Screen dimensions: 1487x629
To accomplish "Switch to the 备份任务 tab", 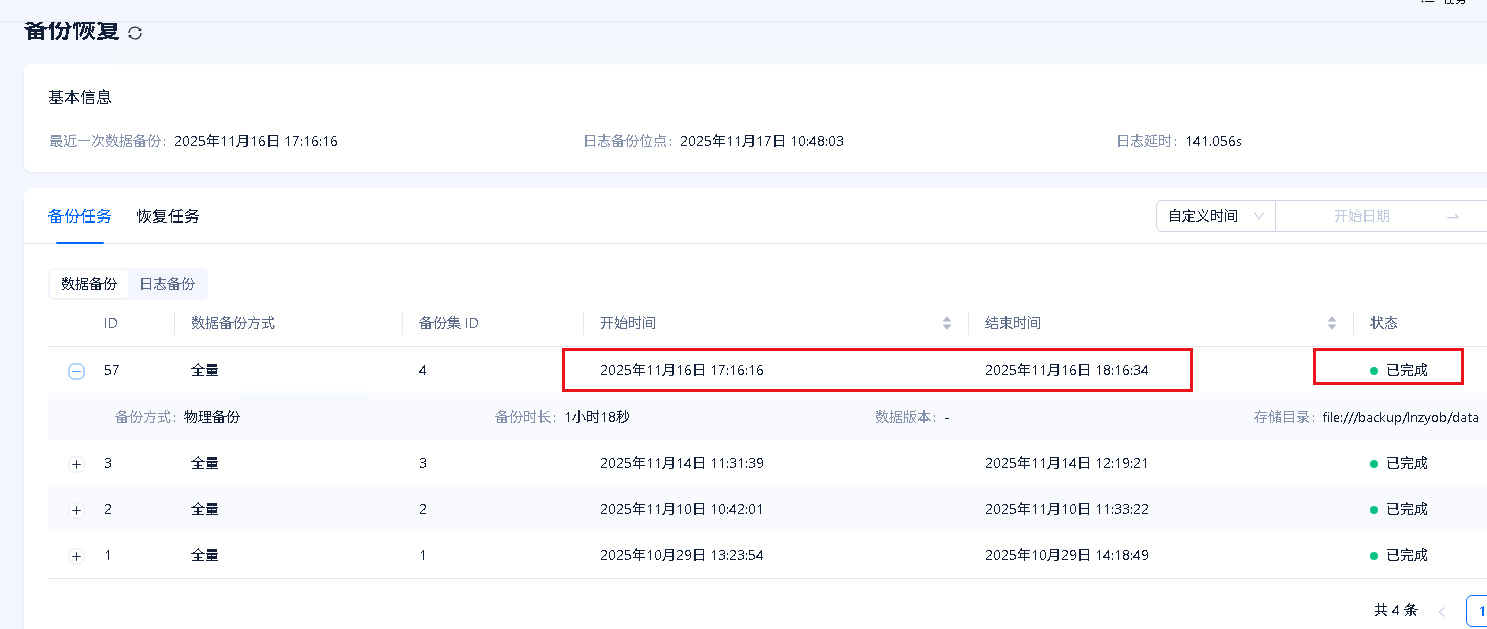I will [x=80, y=216].
